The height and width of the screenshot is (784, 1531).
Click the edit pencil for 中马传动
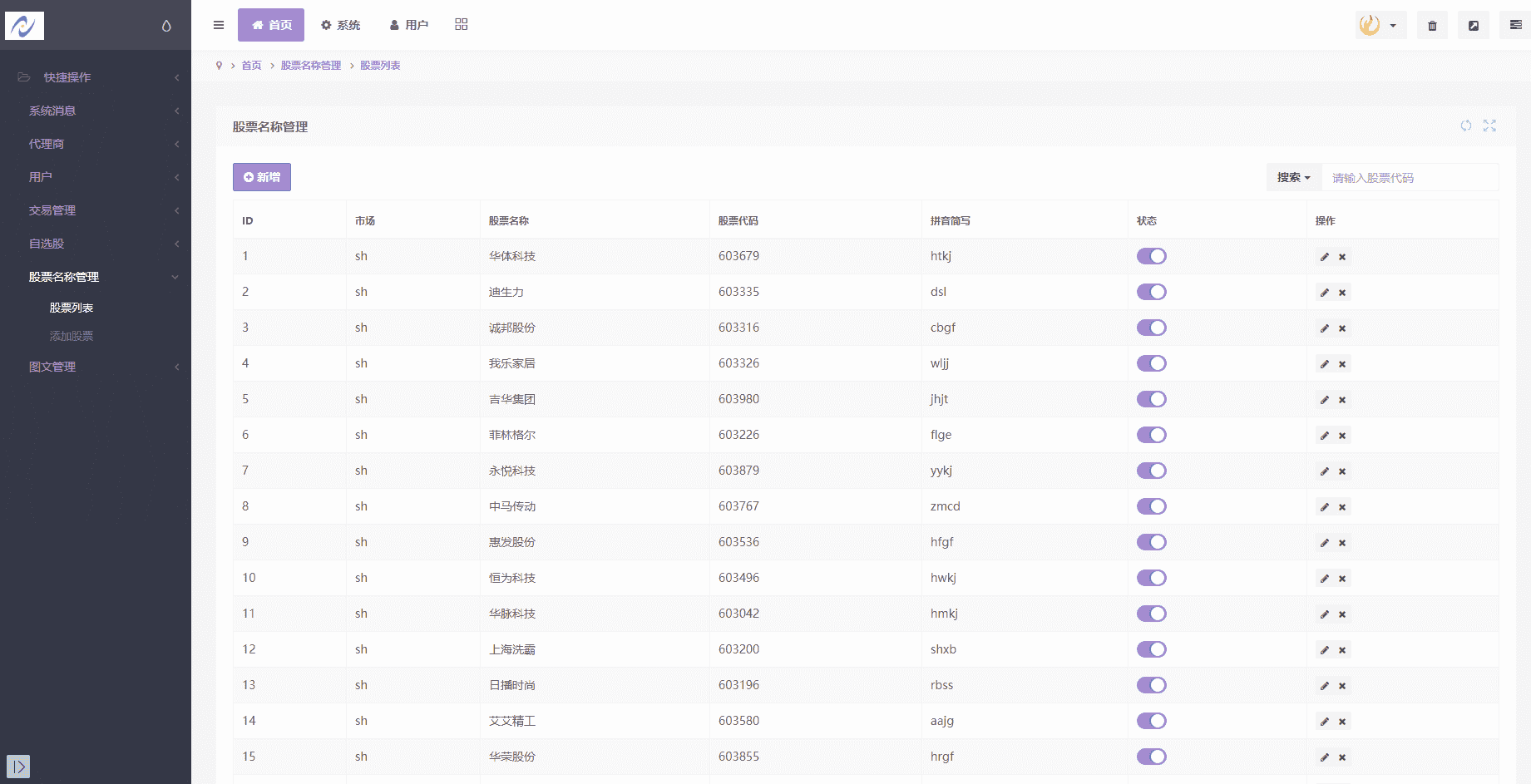tap(1325, 507)
